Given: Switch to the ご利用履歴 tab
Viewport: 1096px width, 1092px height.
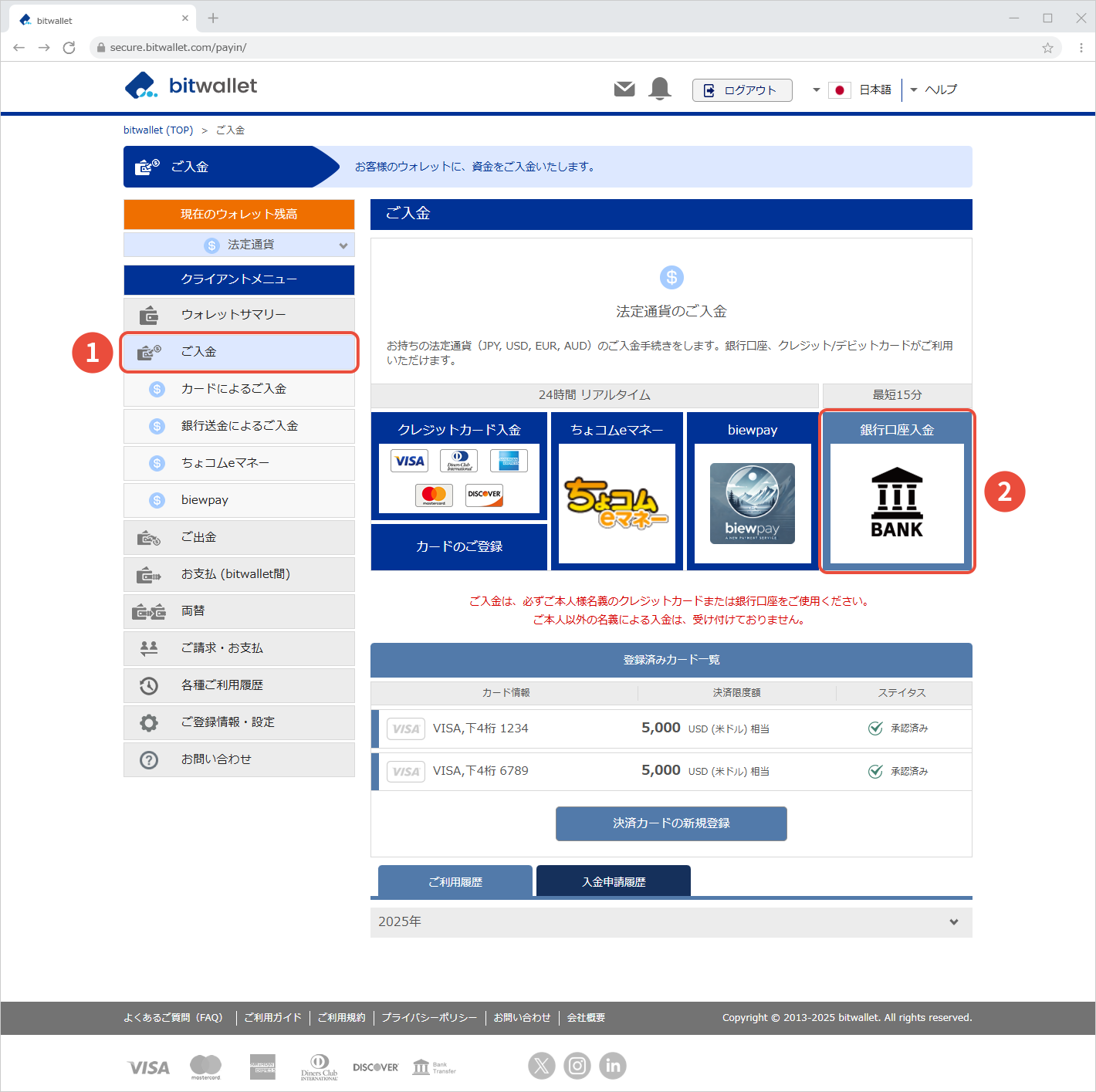Looking at the screenshot, I should click(x=455, y=881).
